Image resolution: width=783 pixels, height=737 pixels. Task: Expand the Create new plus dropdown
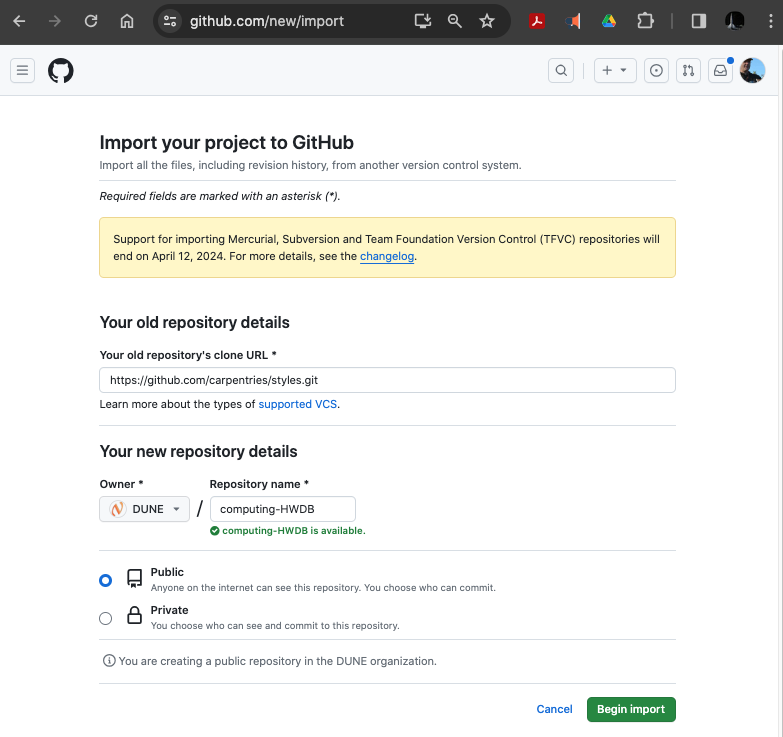point(615,70)
